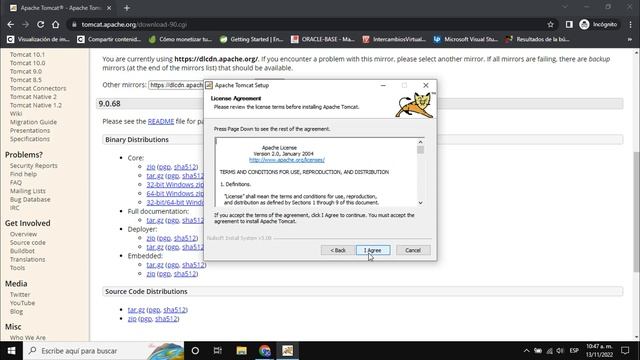Open the 'Visualización de im...' bookmark
This screenshot has width=640, height=360.
(39, 39)
